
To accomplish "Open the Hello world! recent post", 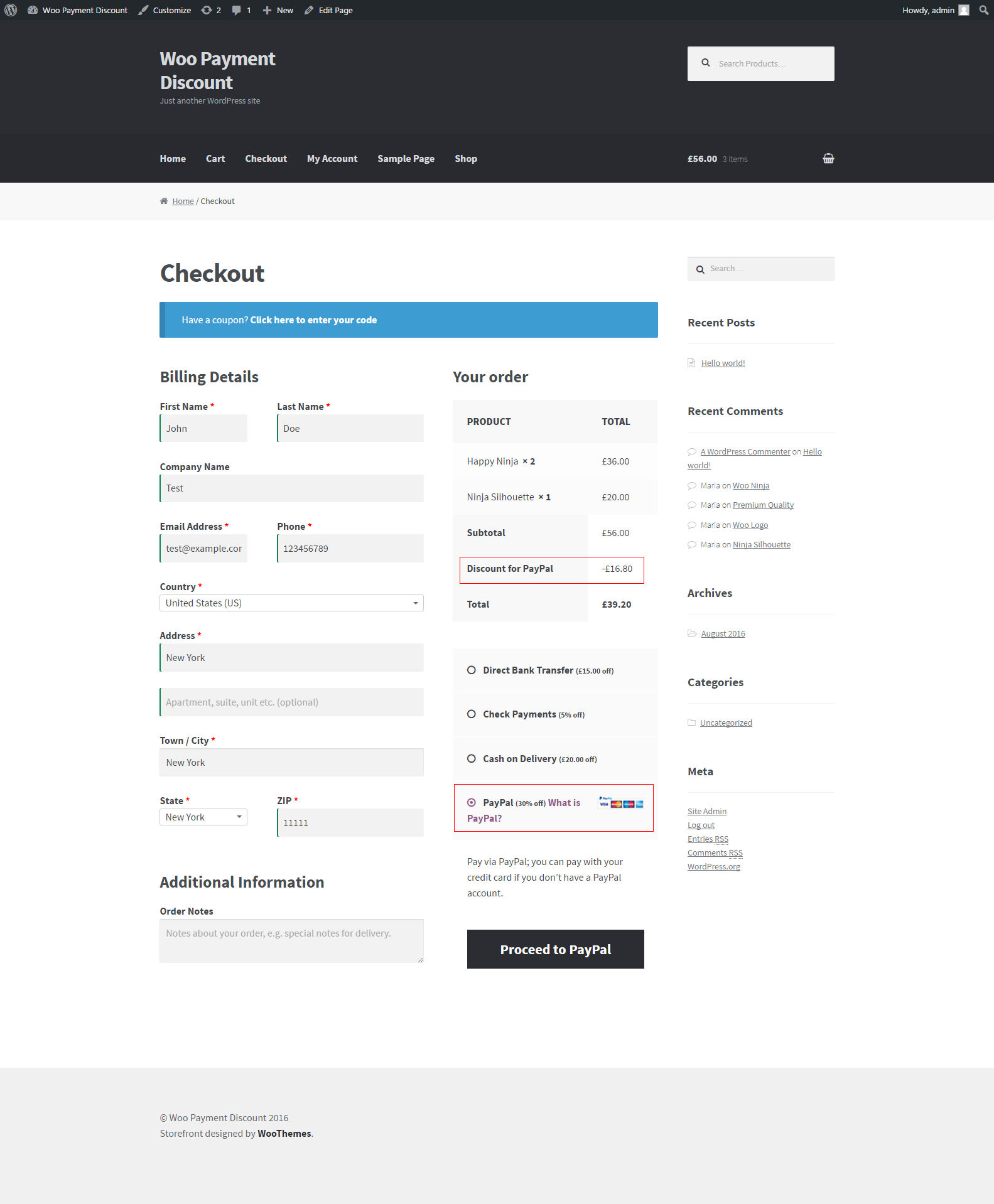I will point(723,363).
